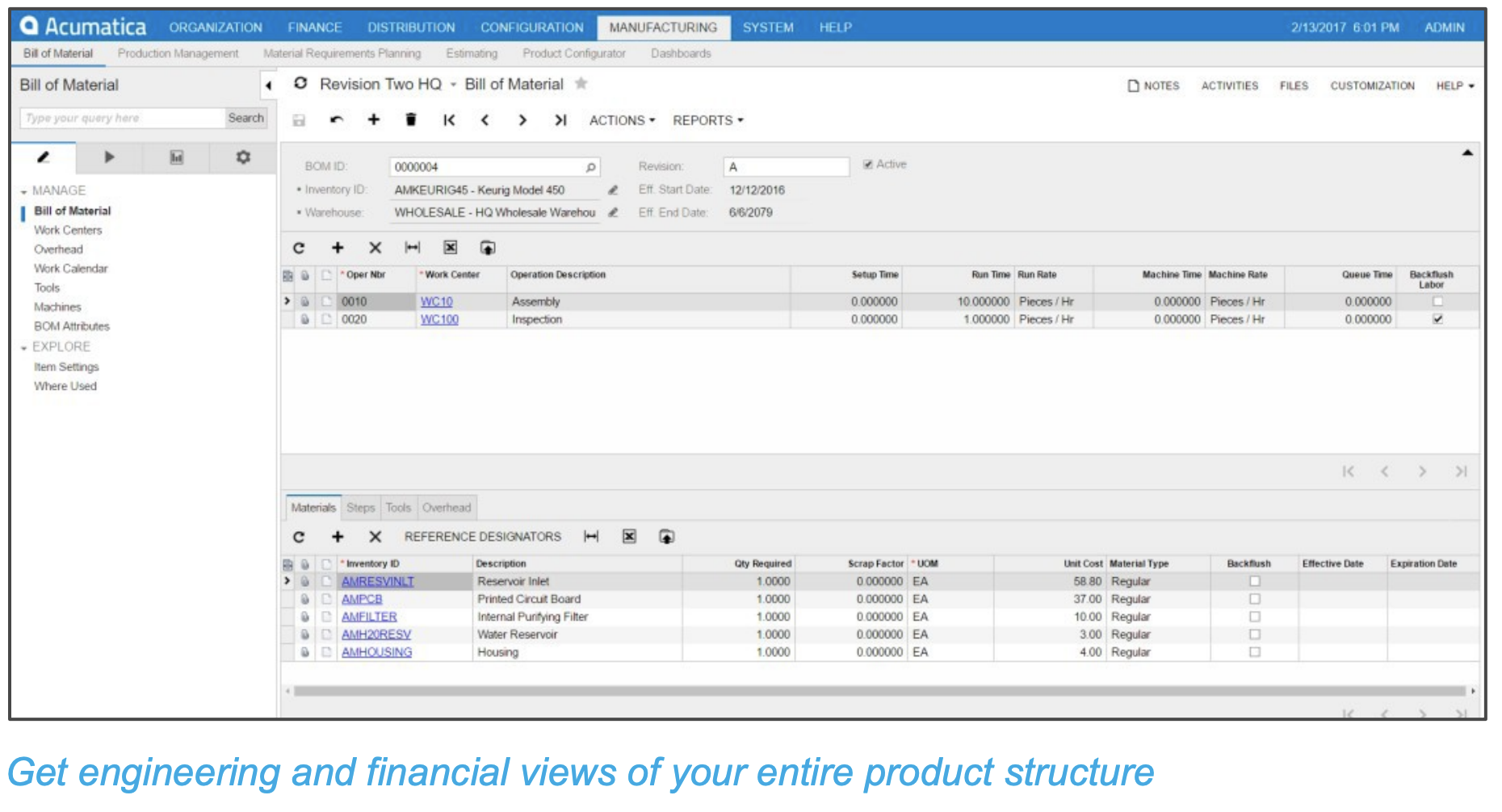Open the chart reports tab in sidebar

tap(176, 157)
